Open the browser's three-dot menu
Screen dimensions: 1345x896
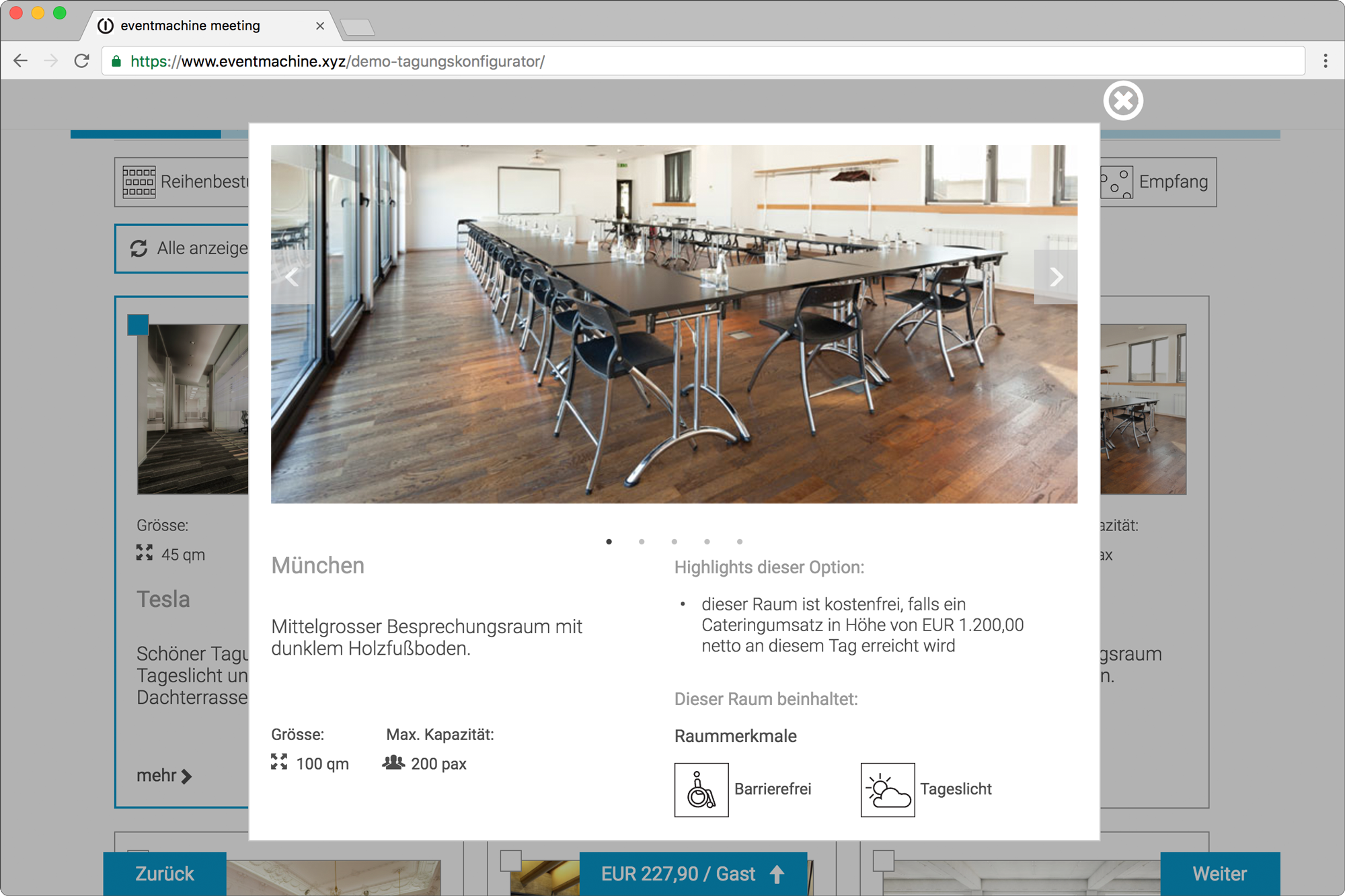point(1325,61)
